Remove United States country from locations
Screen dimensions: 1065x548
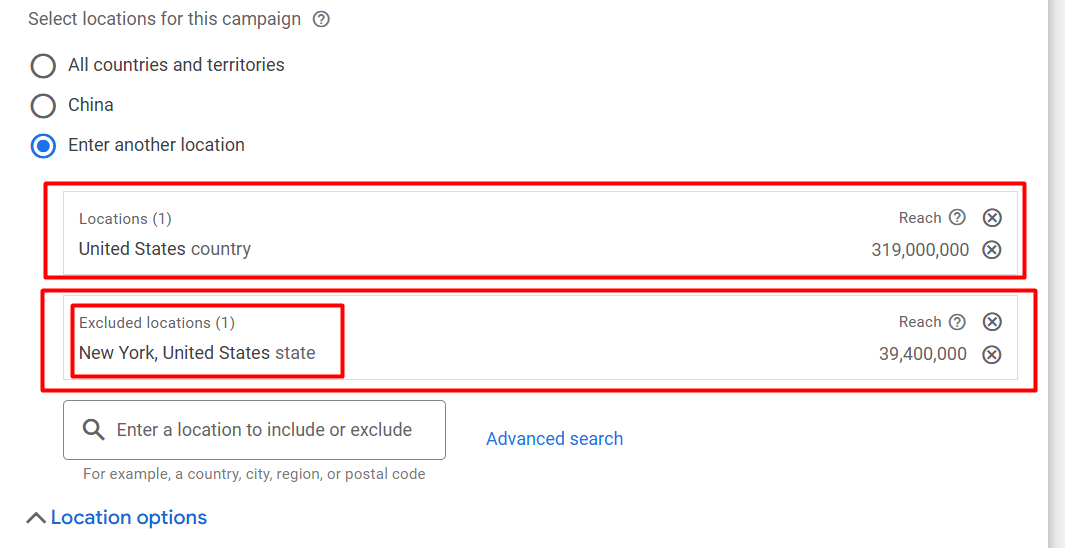[992, 250]
